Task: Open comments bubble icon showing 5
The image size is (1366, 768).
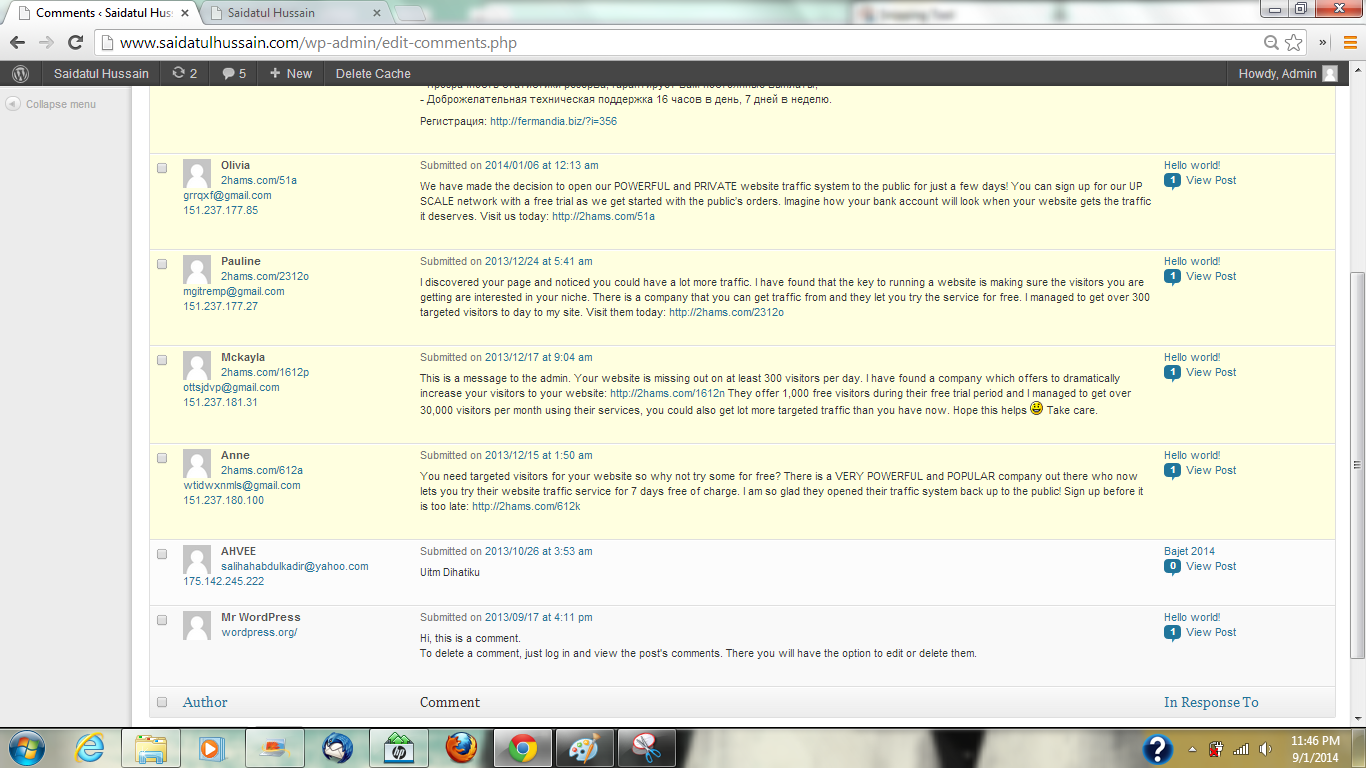Action: 233,73
